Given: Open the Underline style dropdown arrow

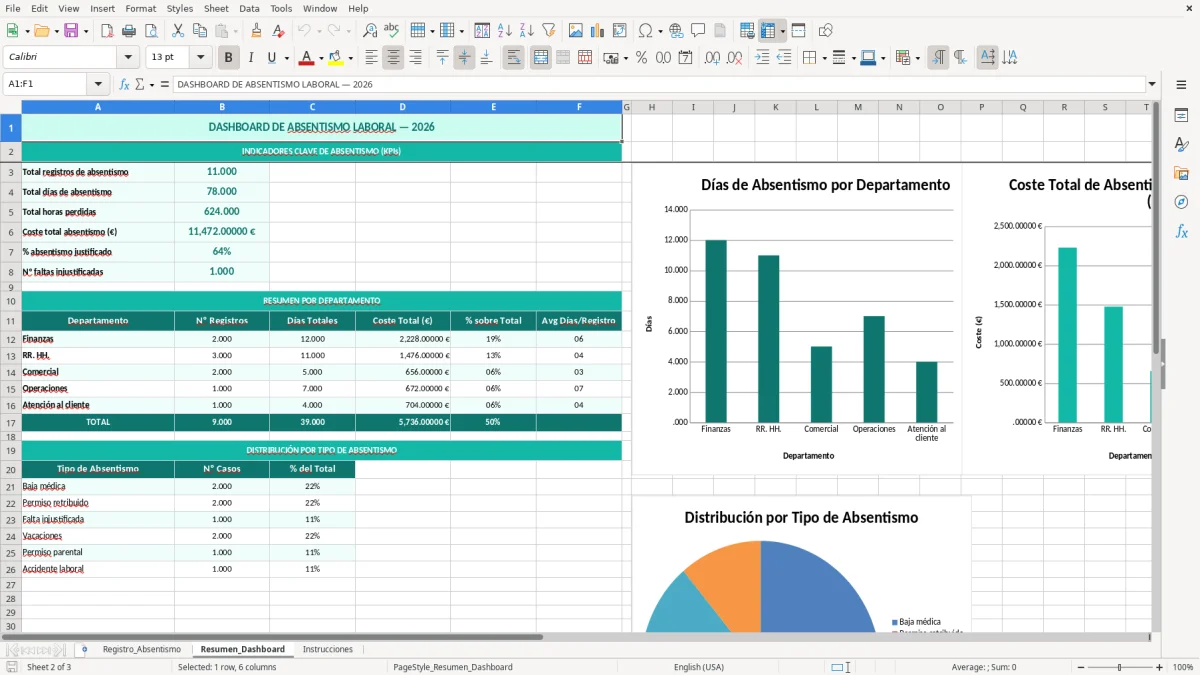Looking at the screenshot, I should (286, 58).
